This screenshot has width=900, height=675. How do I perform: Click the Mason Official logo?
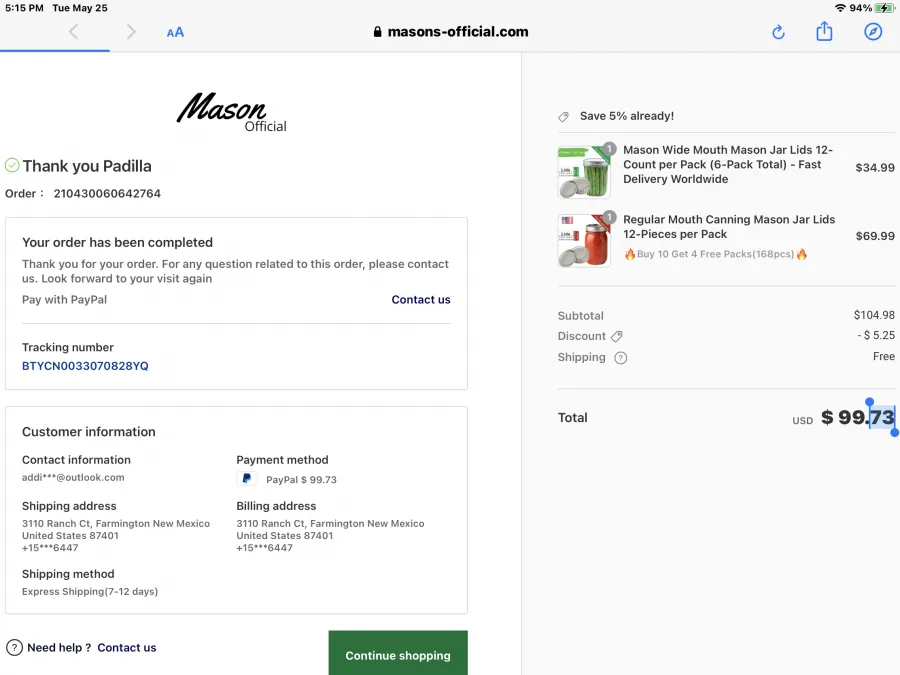(232, 111)
